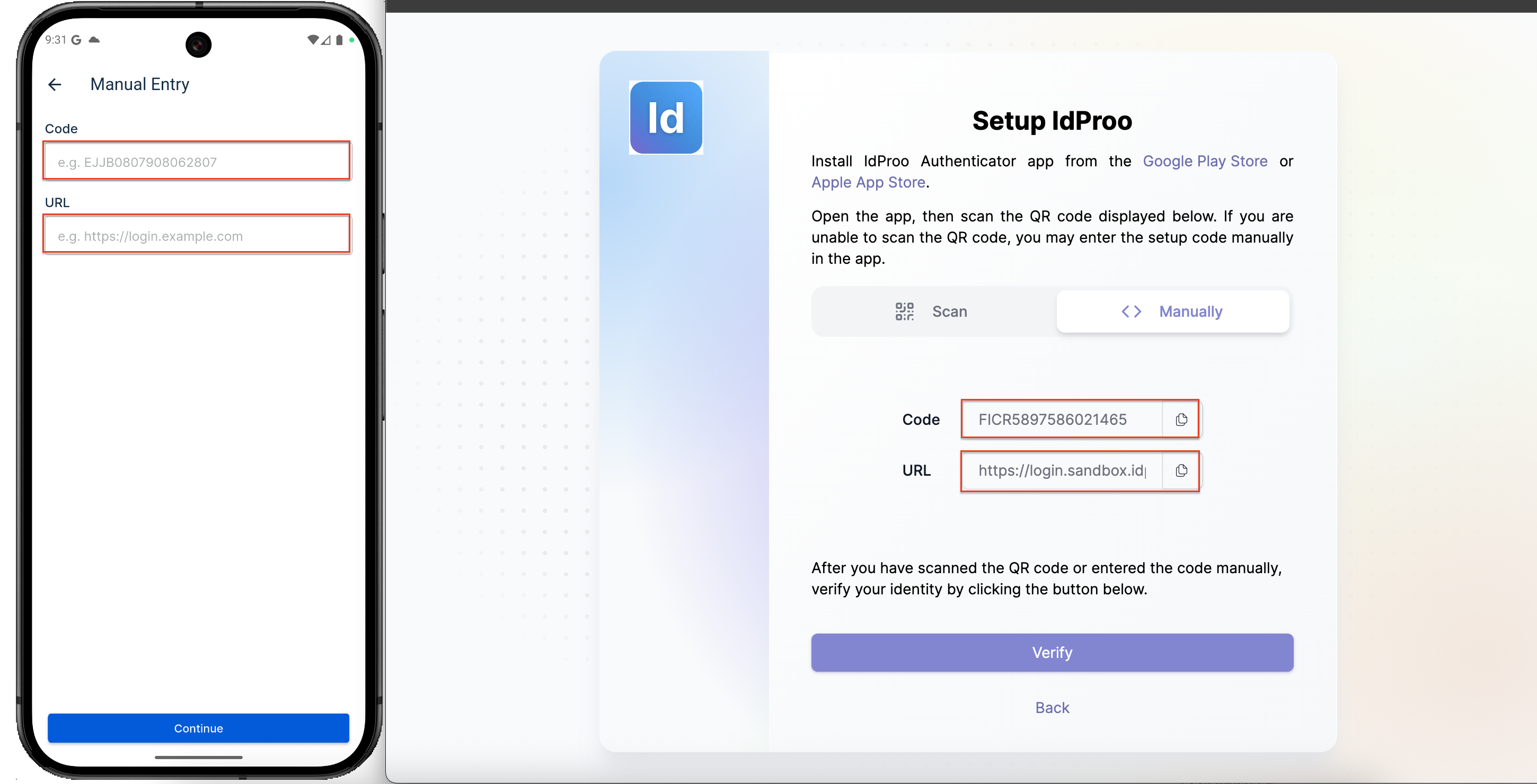The width and height of the screenshot is (1537, 784).
Task: Click the web page Code label
Action: (921, 420)
